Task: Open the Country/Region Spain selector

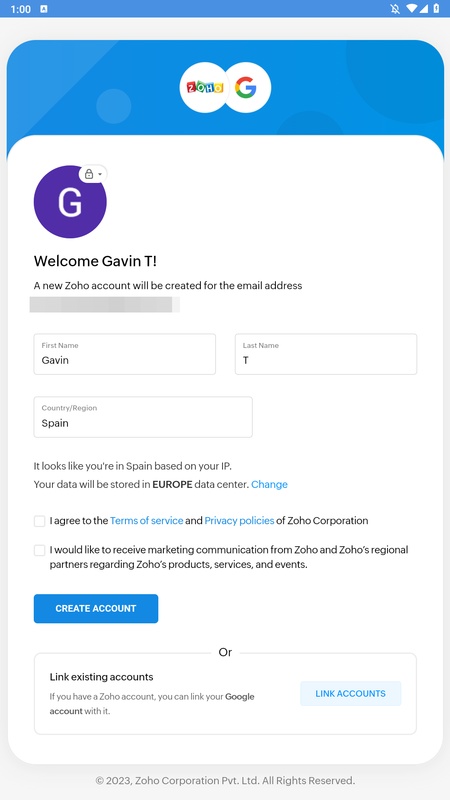Action: point(143,417)
